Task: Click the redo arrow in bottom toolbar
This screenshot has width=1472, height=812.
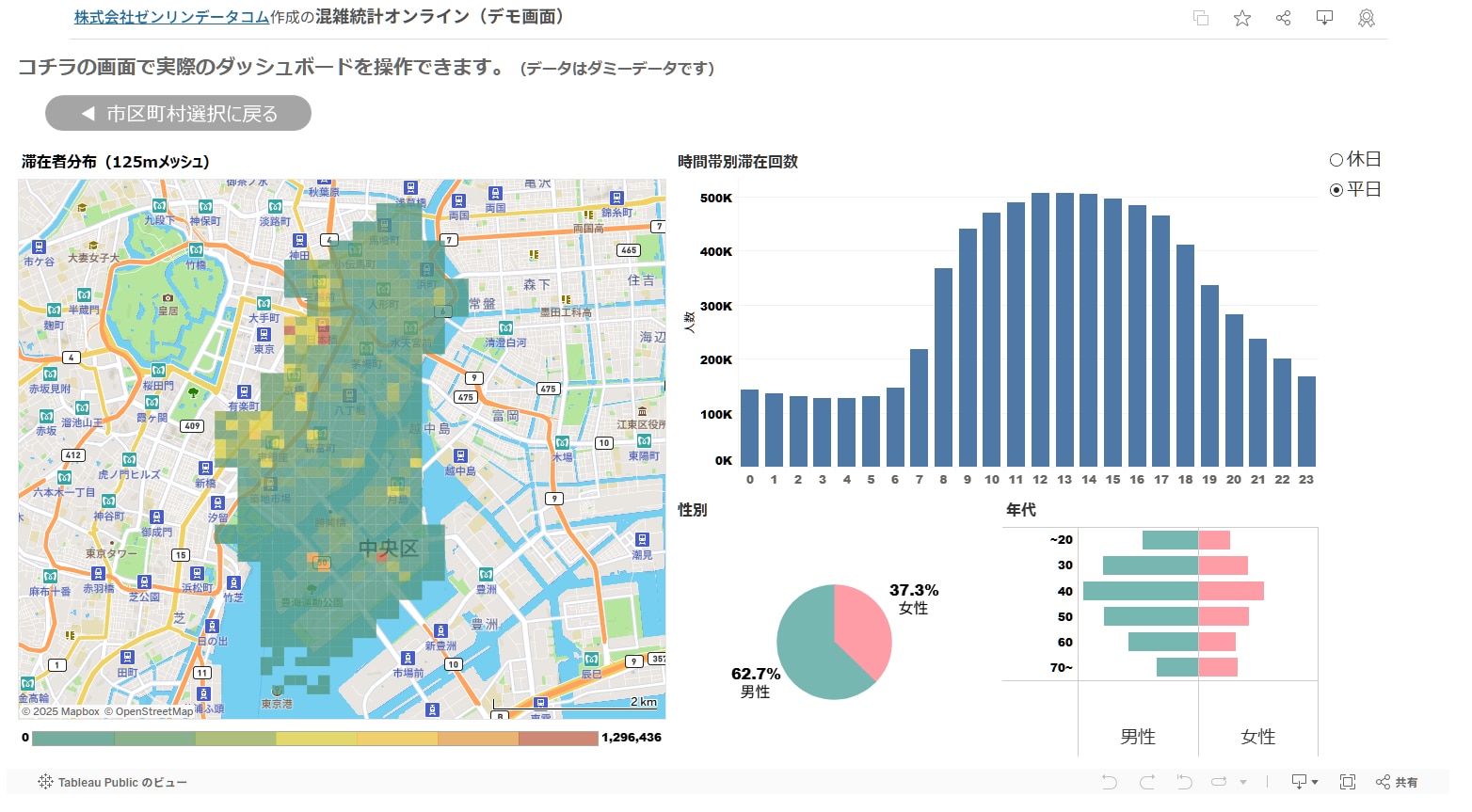Action: 1146,782
